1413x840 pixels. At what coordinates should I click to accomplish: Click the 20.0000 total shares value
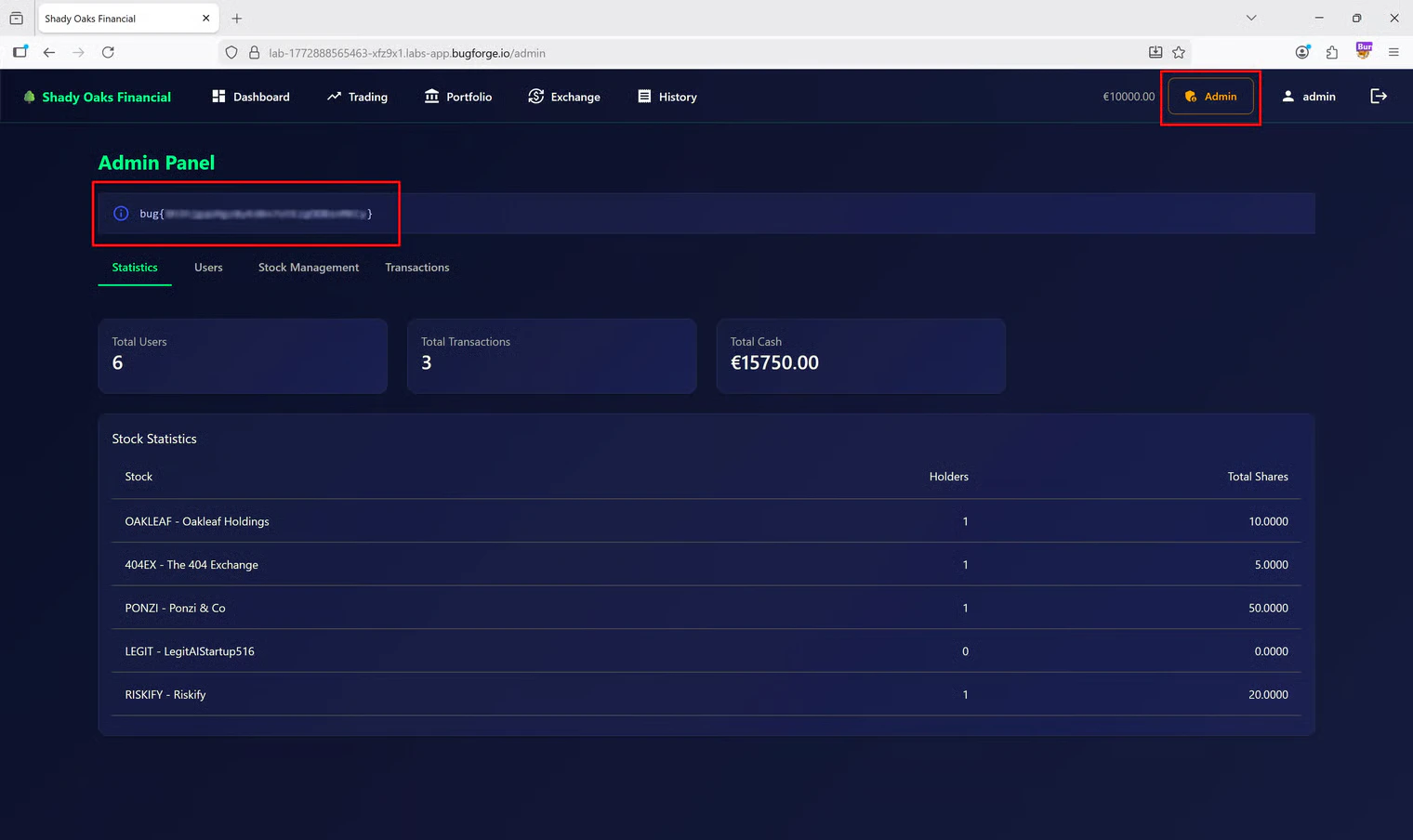click(1268, 695)
